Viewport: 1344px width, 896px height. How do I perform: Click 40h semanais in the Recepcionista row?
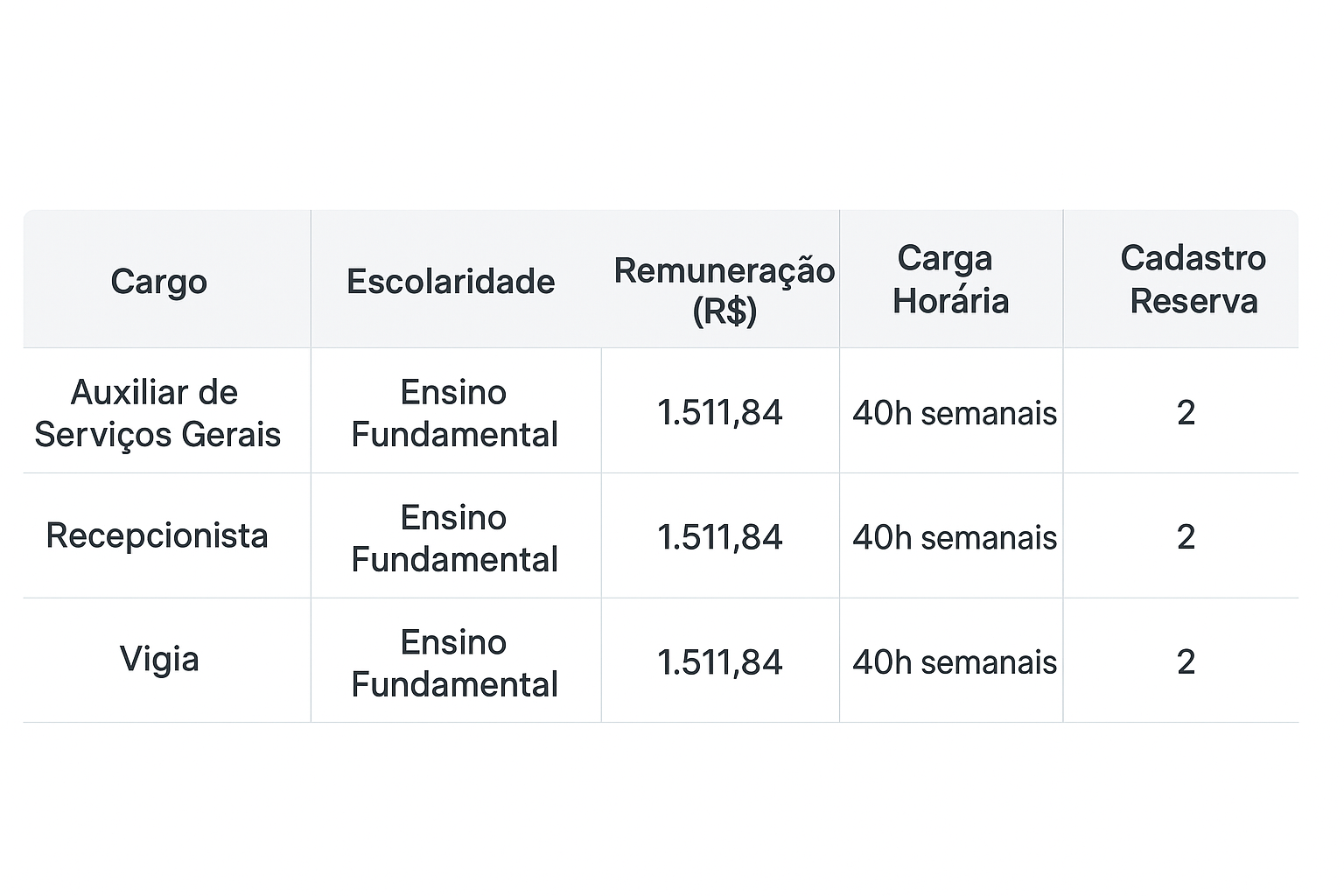(x=954, y=537)
